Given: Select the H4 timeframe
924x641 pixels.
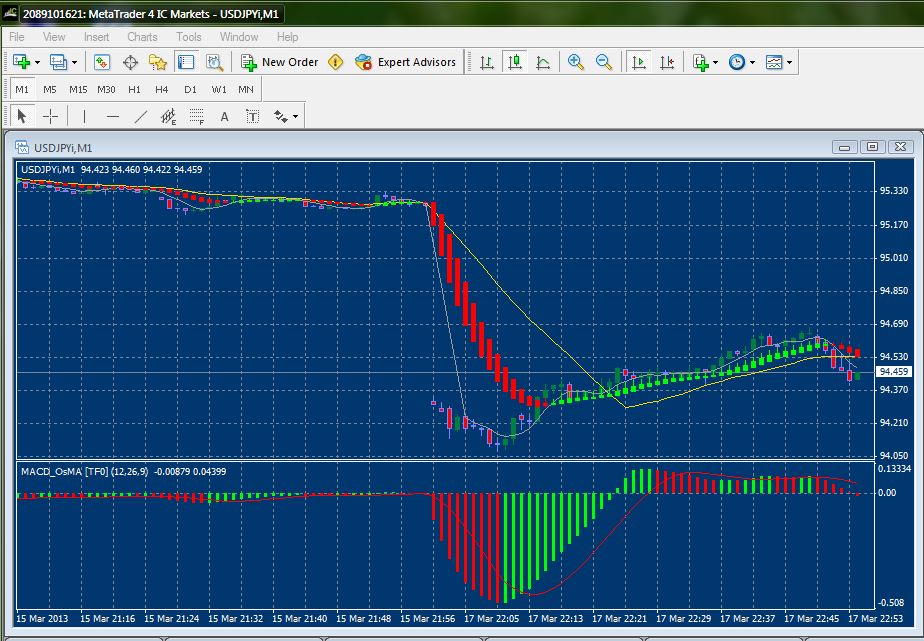Looking at the screenshot, I should tap(162, 89).
